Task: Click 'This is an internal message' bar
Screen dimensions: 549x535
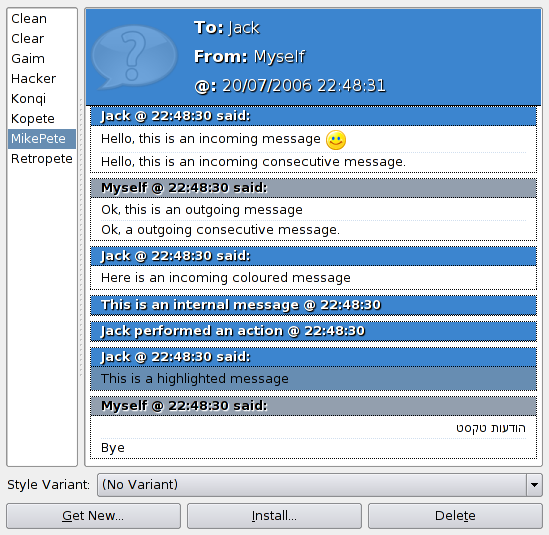Action: (313, 305)
